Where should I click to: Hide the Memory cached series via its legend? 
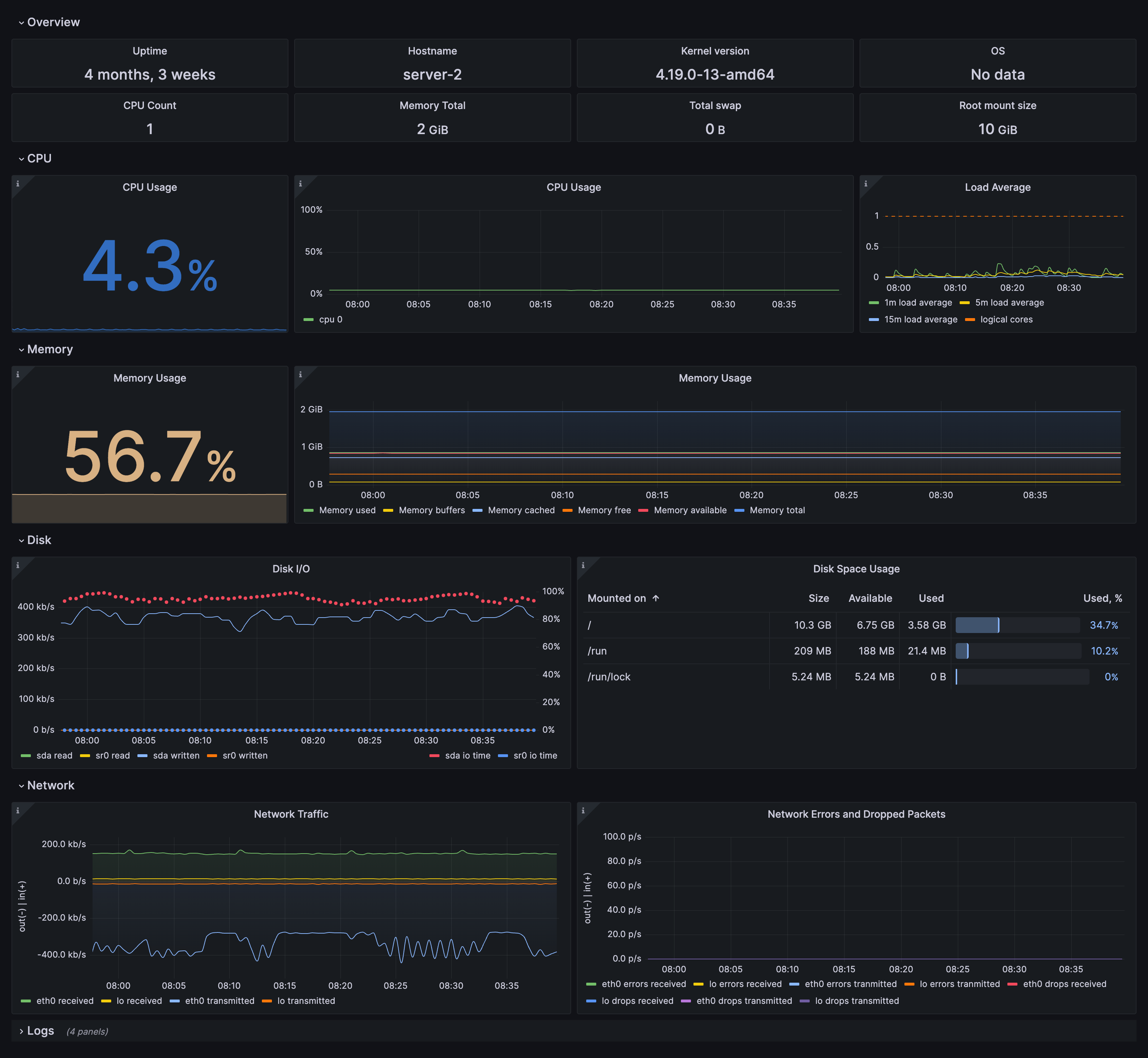(x=522, y=510)
